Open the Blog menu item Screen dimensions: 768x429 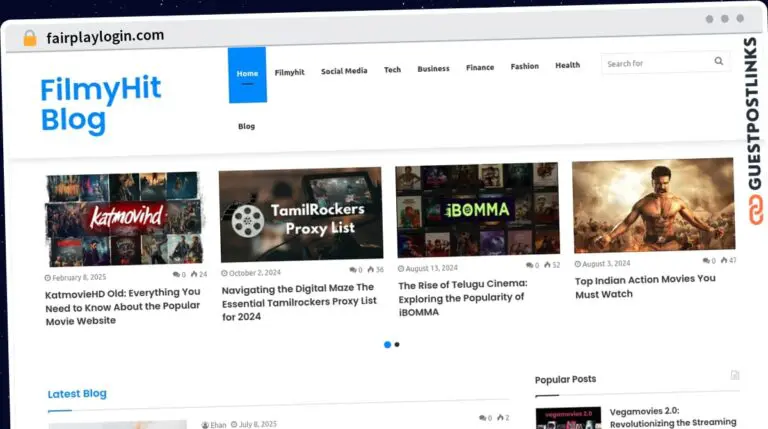click(x=246, y=126)
